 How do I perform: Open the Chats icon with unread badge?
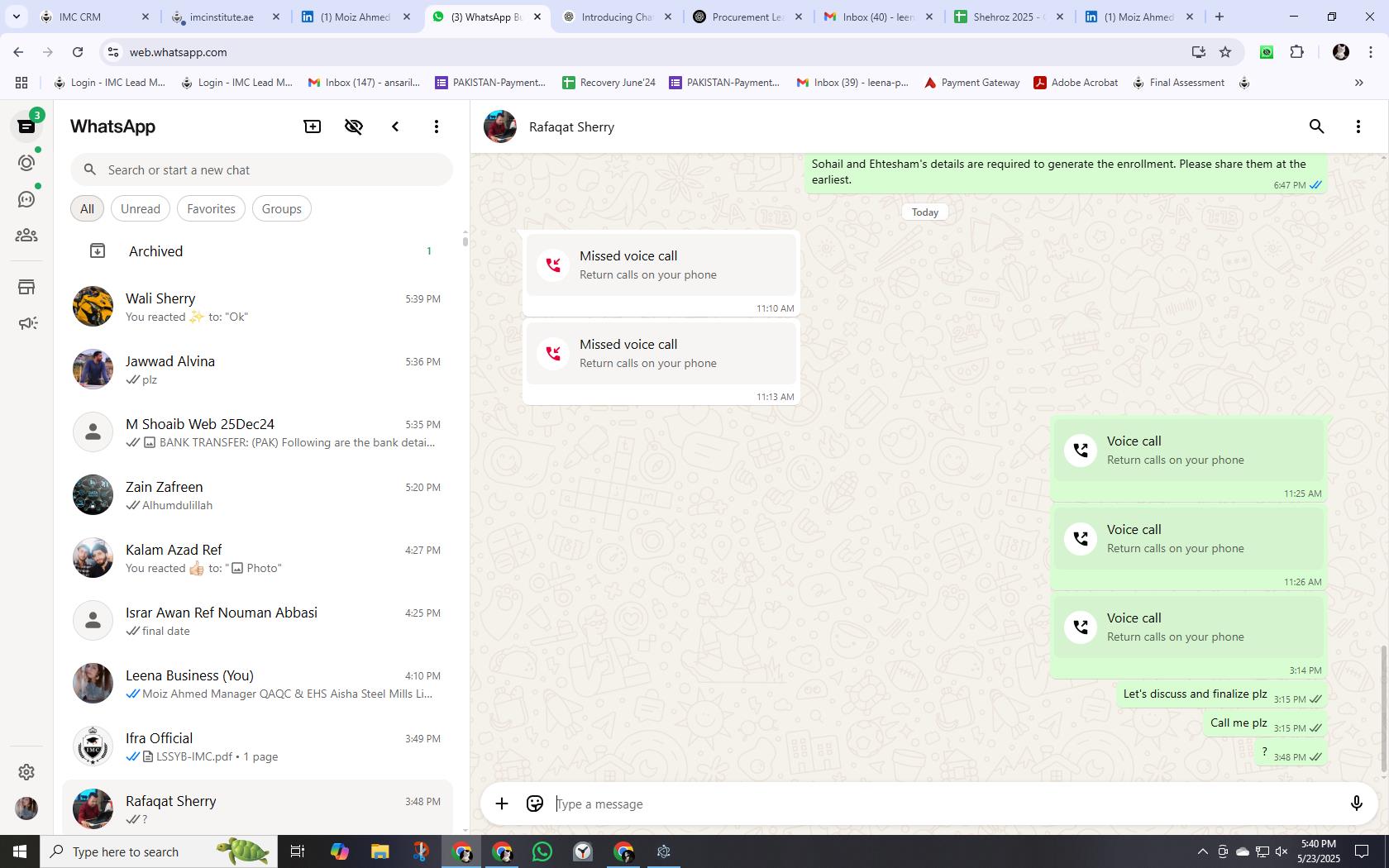pyautogui.click(x=26, y=126)
